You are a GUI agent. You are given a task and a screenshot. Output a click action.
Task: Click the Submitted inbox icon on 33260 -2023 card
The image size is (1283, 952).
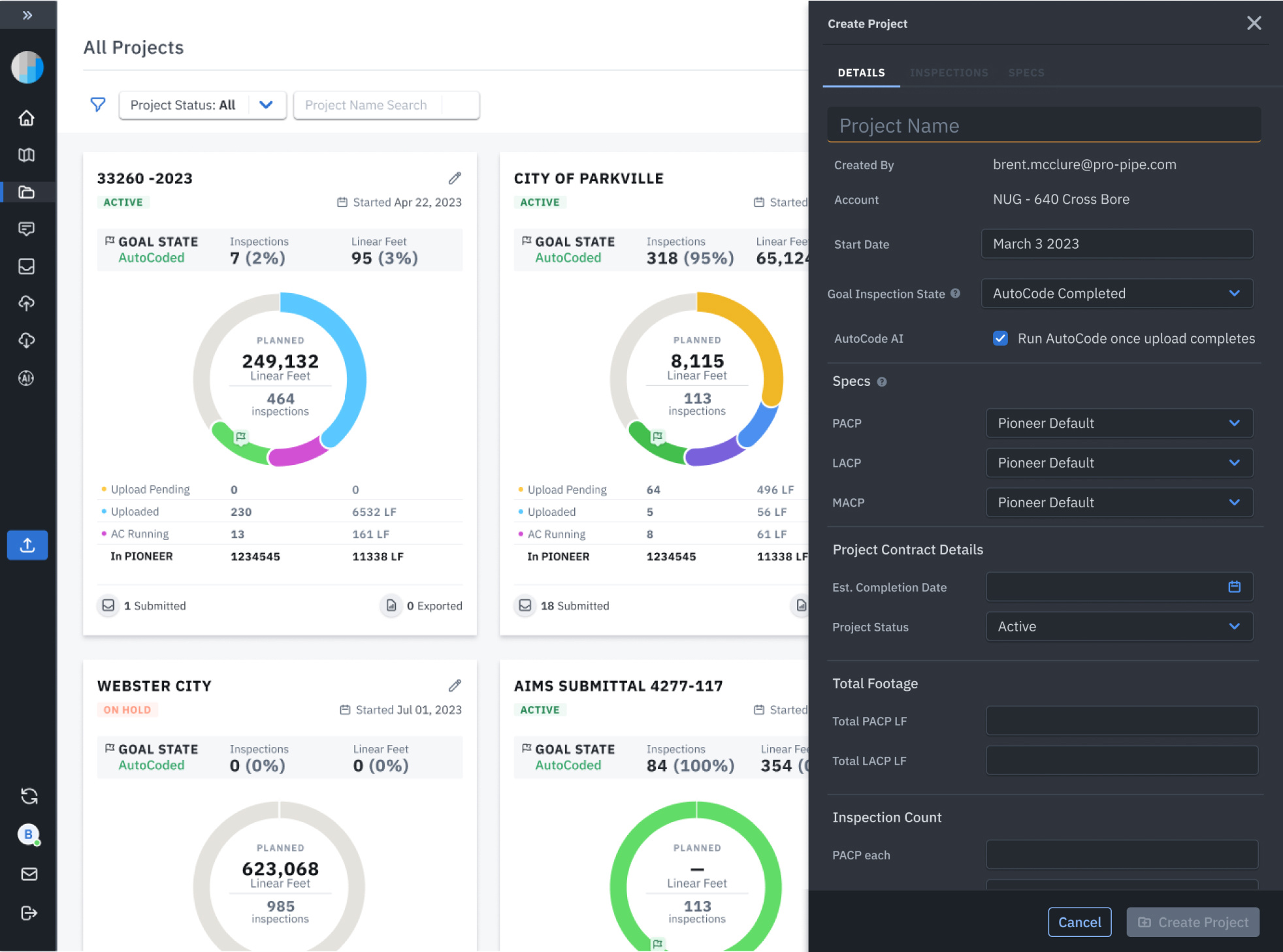108,605
